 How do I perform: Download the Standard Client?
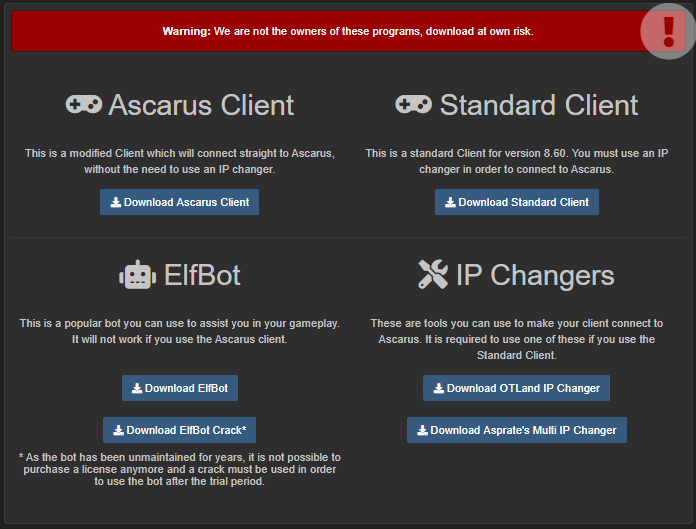coord(517,202)
